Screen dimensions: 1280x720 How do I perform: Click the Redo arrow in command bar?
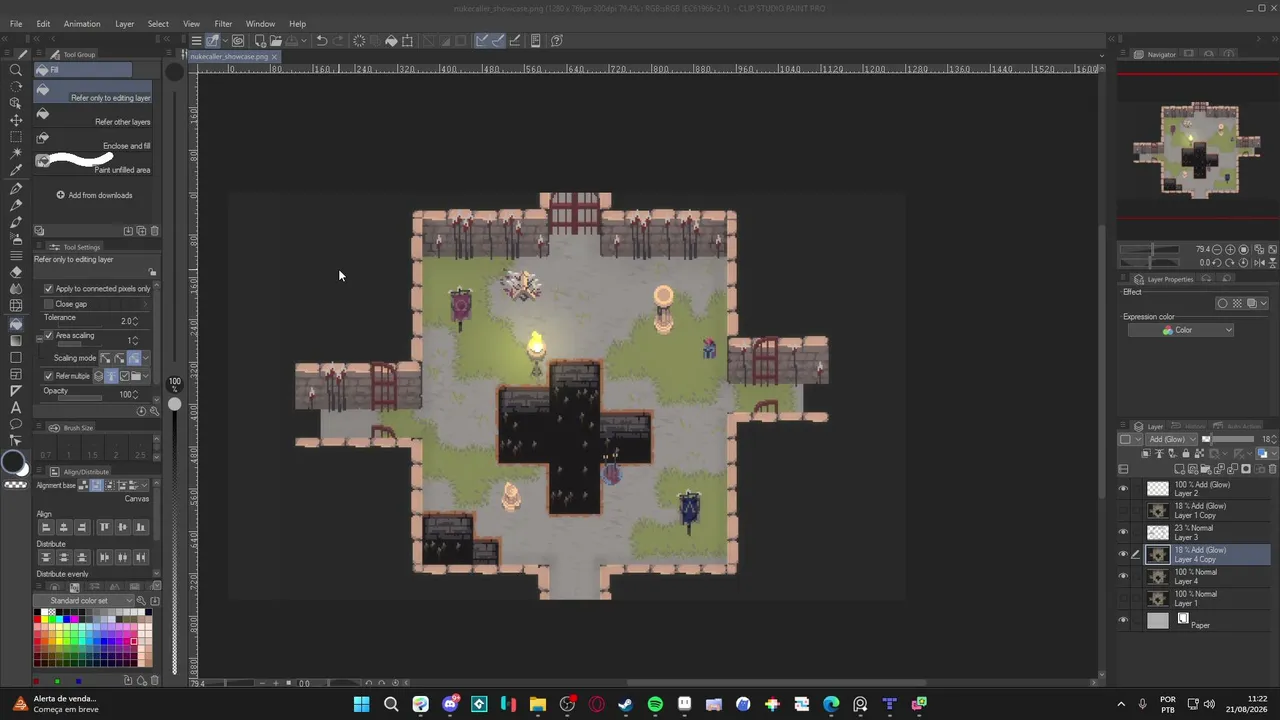tap(338, 41)
